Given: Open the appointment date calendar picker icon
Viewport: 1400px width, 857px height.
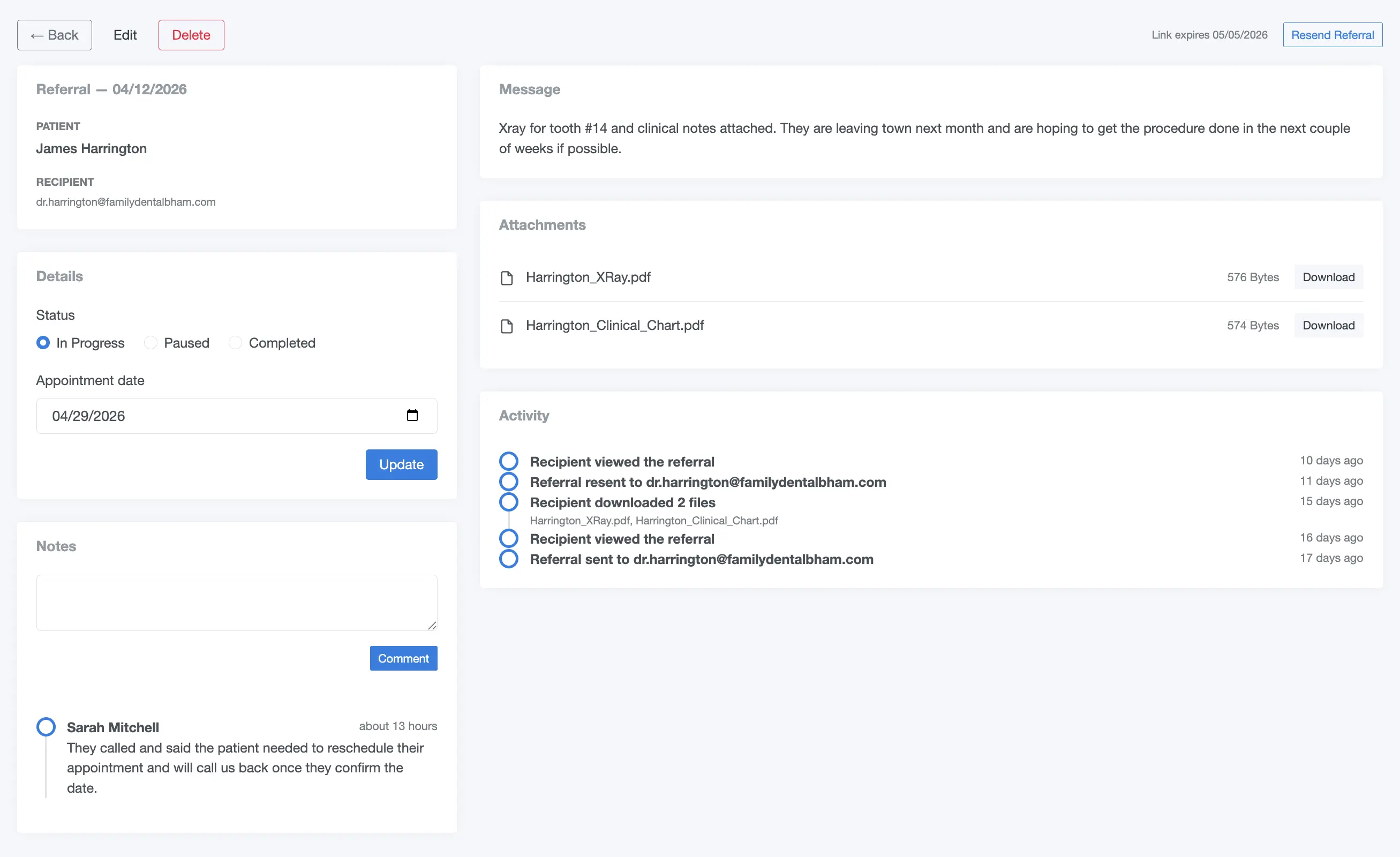Looking at the screenshot, I should coord(412,416).
